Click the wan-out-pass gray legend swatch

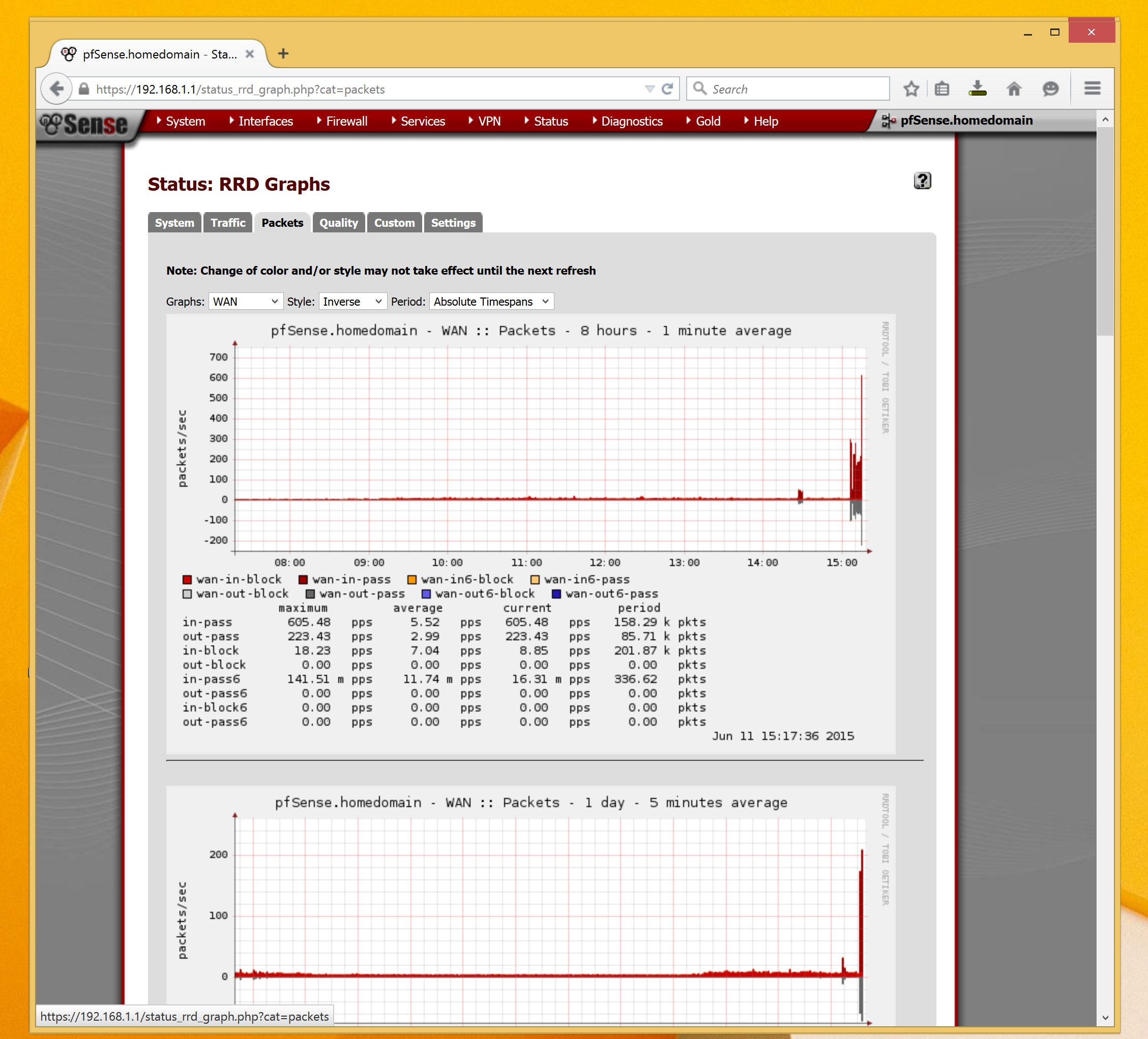(x=310, y=594)
